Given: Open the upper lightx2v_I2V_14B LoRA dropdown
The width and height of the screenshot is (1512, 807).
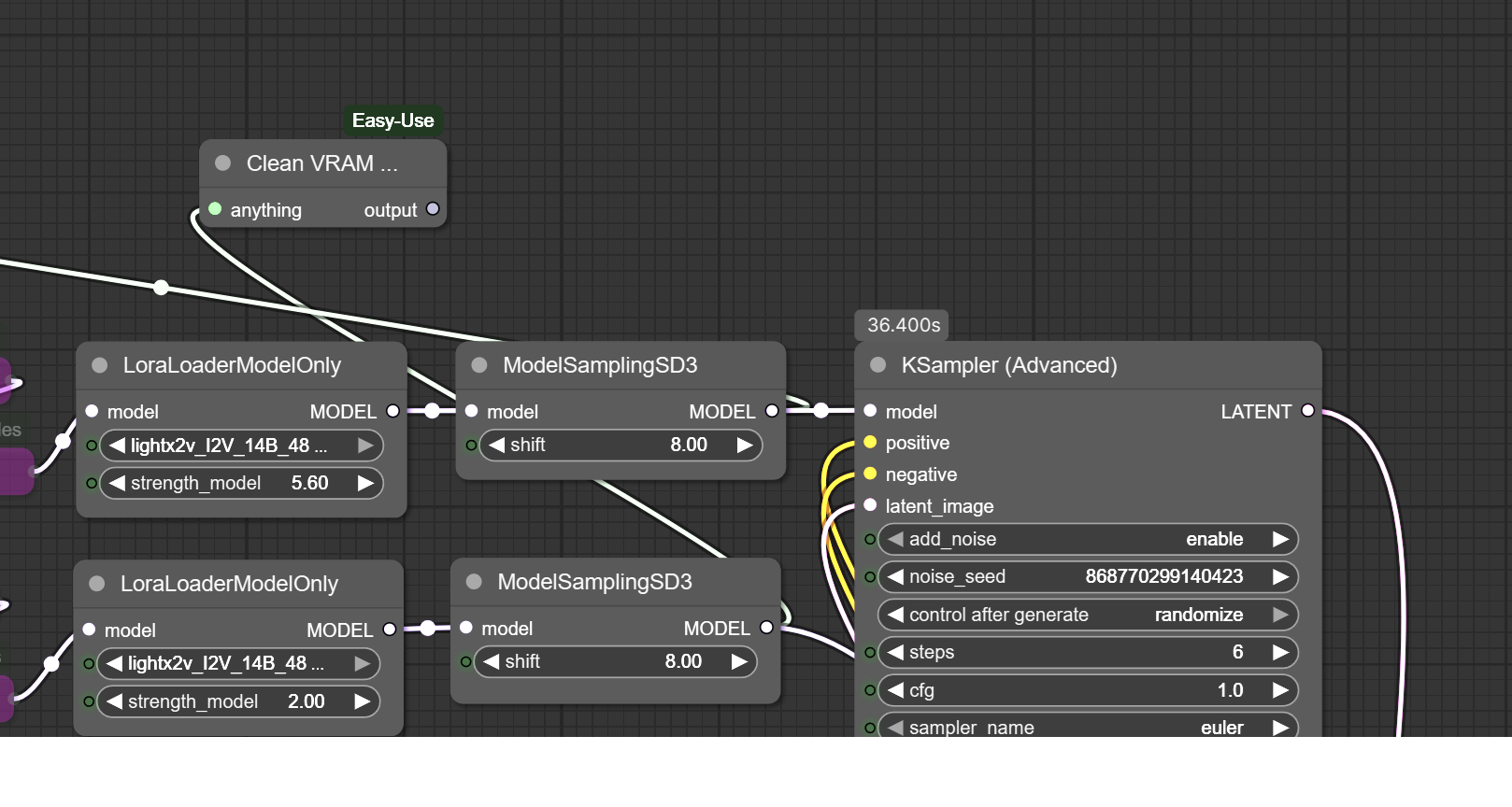Looking at the screenshot, I should click(x=241, y=446).
